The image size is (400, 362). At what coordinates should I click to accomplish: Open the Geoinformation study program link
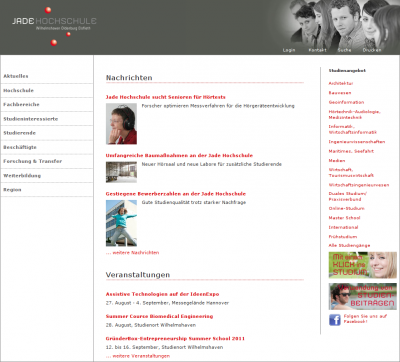(x=346, y=102)
